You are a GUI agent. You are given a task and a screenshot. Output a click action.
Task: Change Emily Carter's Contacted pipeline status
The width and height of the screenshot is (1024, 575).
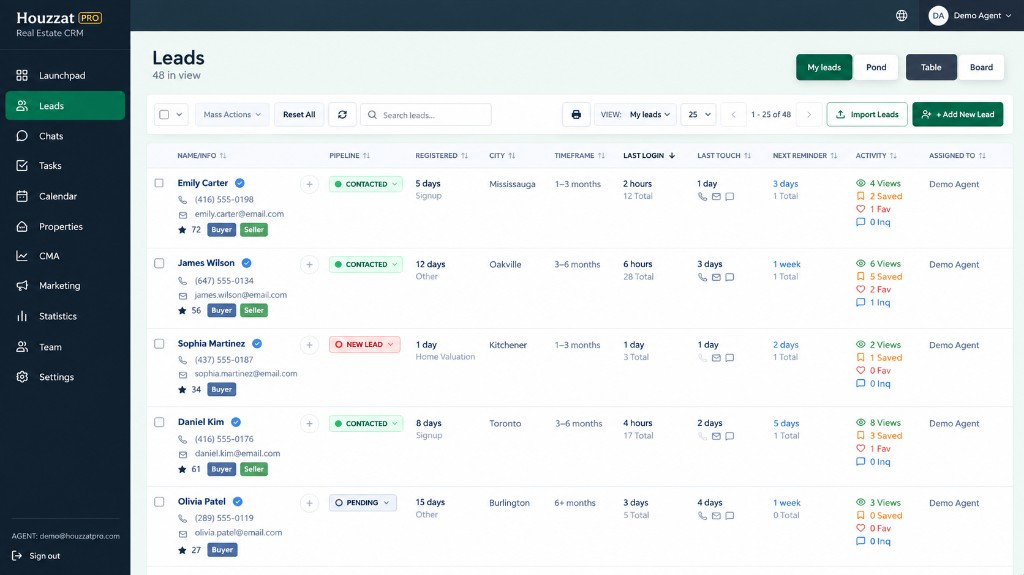(x=366, y=184)
